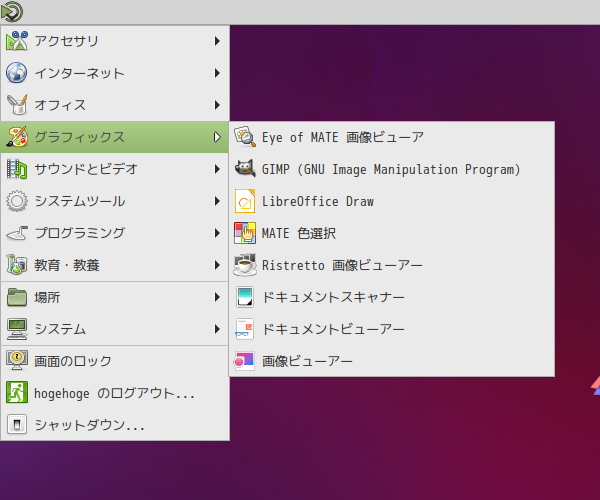This screenshot has width=600, height=500.
Task: Click the film and note icon beside サウンドとビデオ
Action: 17,169
